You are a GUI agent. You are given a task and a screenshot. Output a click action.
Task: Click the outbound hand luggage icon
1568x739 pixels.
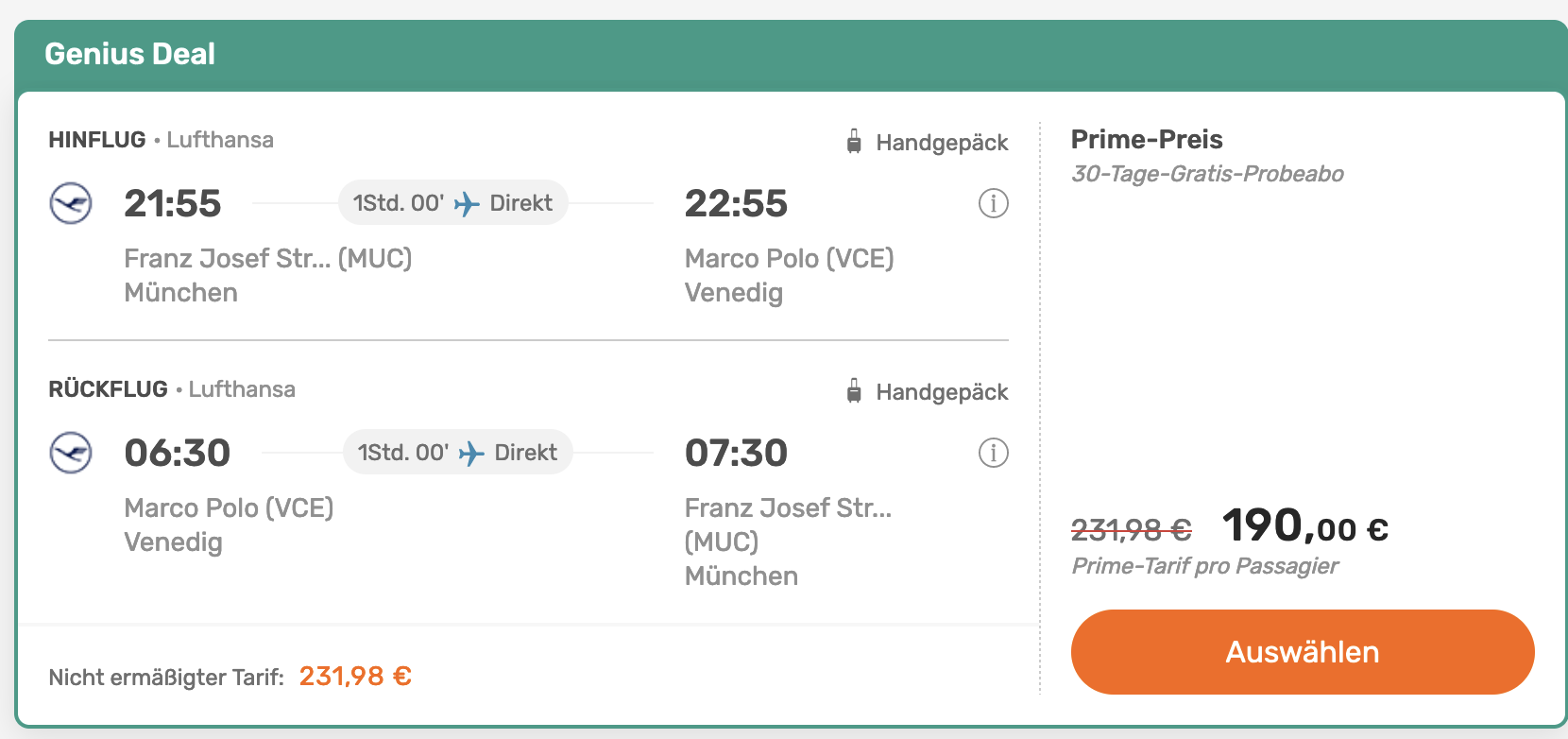pos(854,142)
